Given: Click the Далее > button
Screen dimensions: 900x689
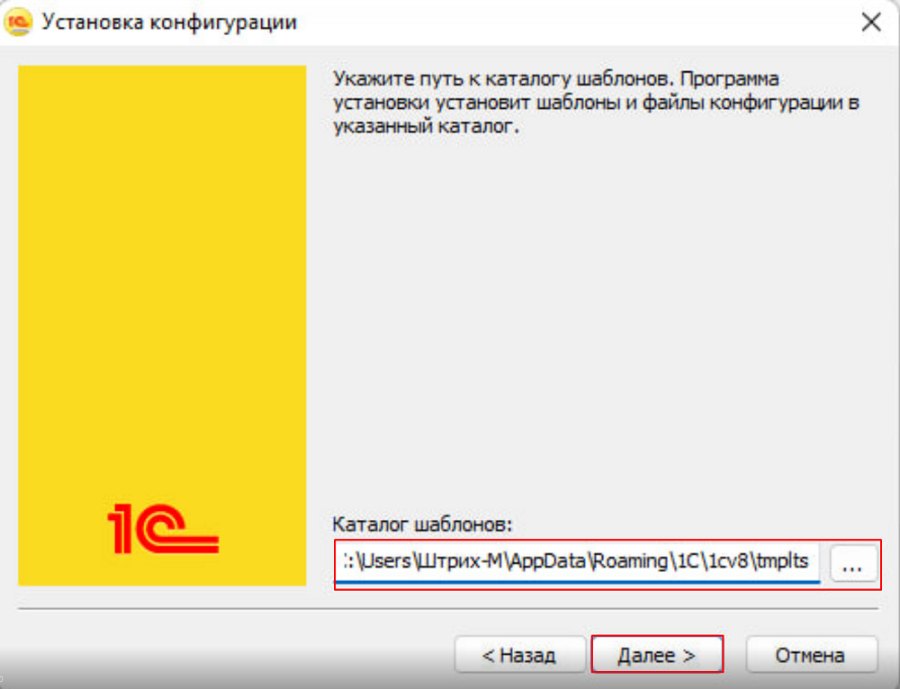Looking at the screenshot, I should 657,654.
